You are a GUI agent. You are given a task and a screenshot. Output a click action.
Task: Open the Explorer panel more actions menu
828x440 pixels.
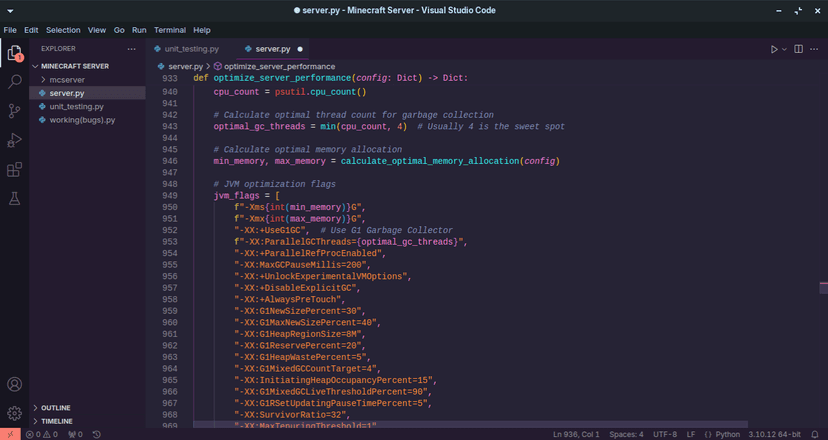[x=131, y=48]
